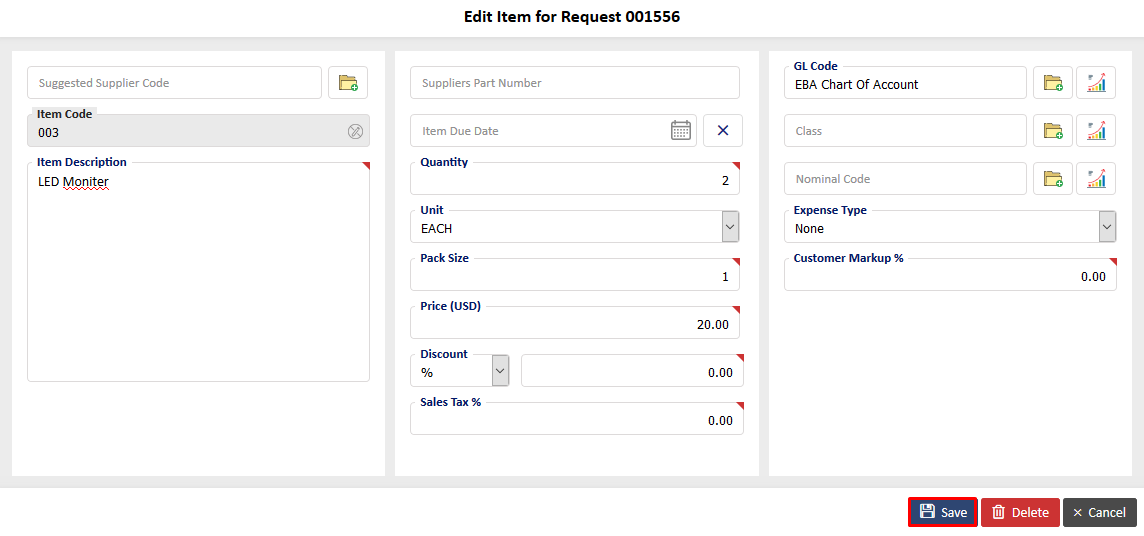
Task: Focus the Suggested Supplier Code field
Action: pyautogui.click(x=174, y=82)
